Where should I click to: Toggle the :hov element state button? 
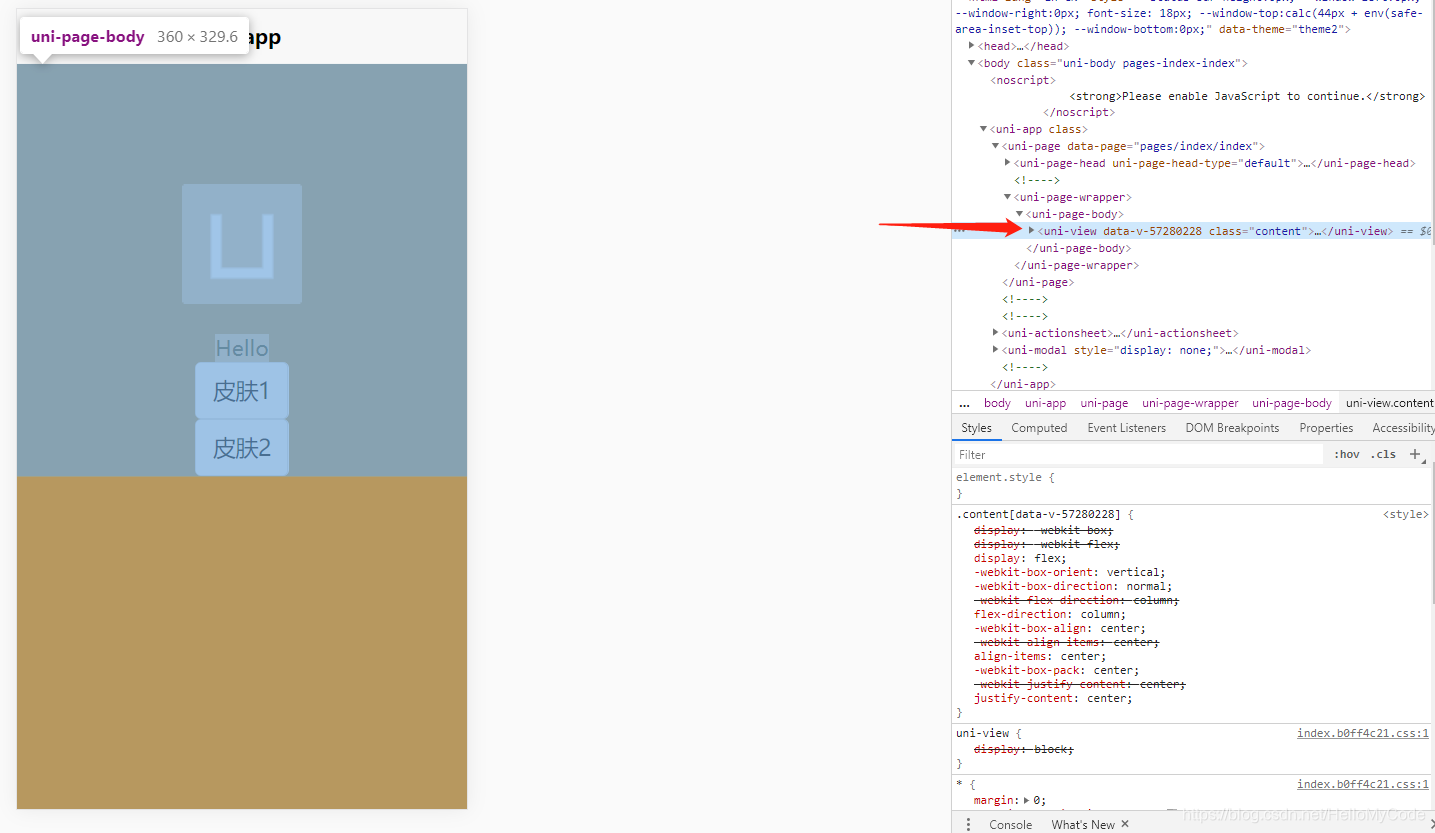(1347, 454)
